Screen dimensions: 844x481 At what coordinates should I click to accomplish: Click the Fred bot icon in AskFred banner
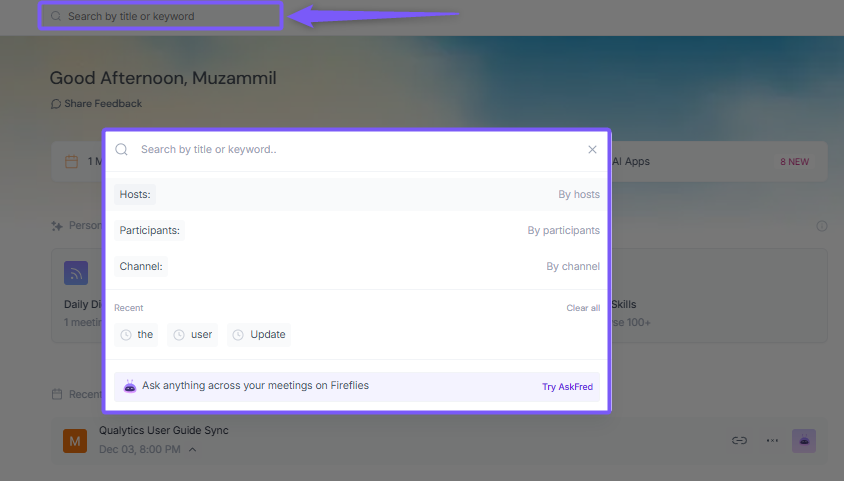(130, 386)
